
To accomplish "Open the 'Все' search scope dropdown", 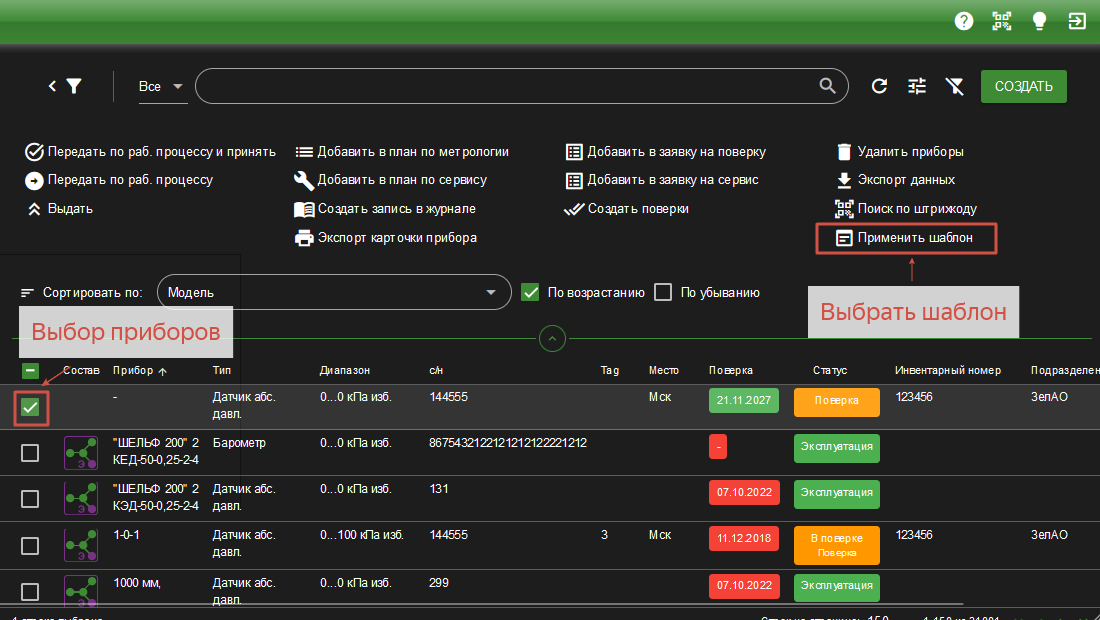I will click(x=162, y=86).
